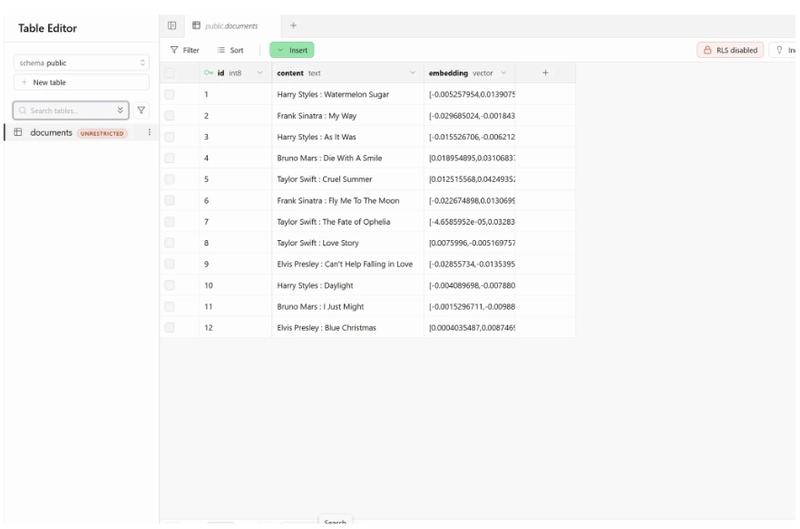Click the Sort rows option

click(230, 50)
